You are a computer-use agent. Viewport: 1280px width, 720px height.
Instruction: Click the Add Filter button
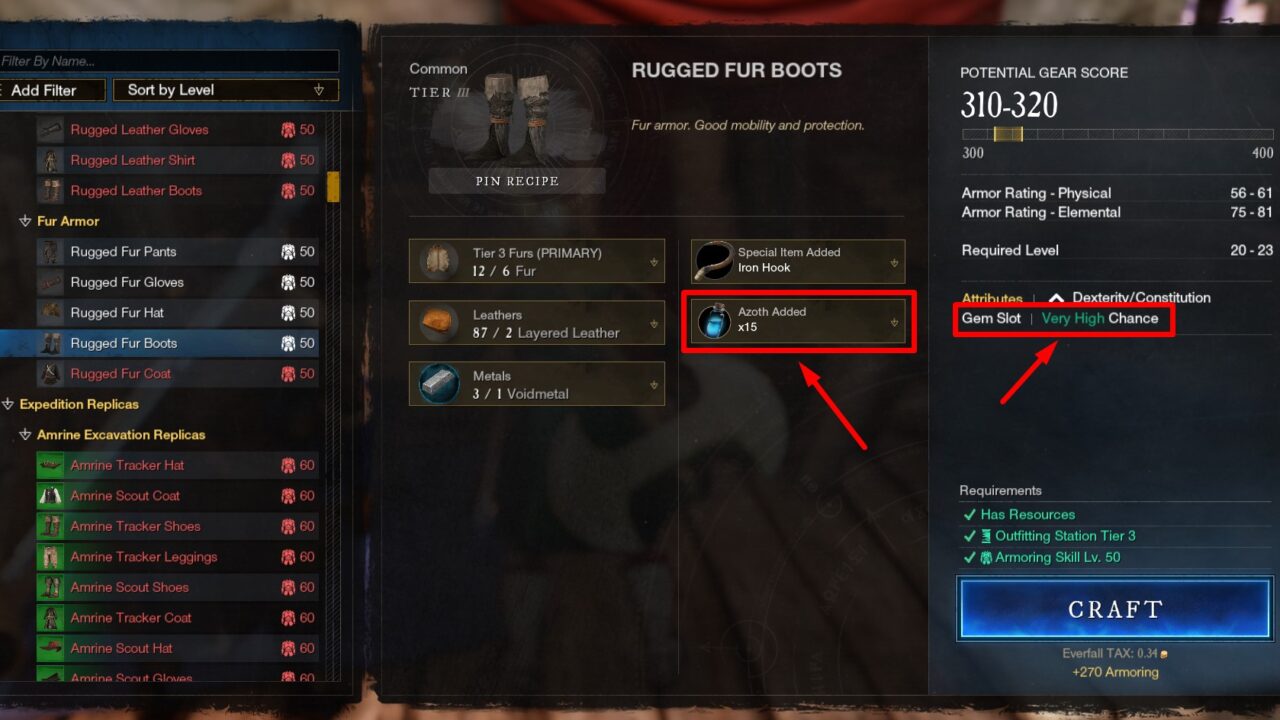tap(52, 90)
